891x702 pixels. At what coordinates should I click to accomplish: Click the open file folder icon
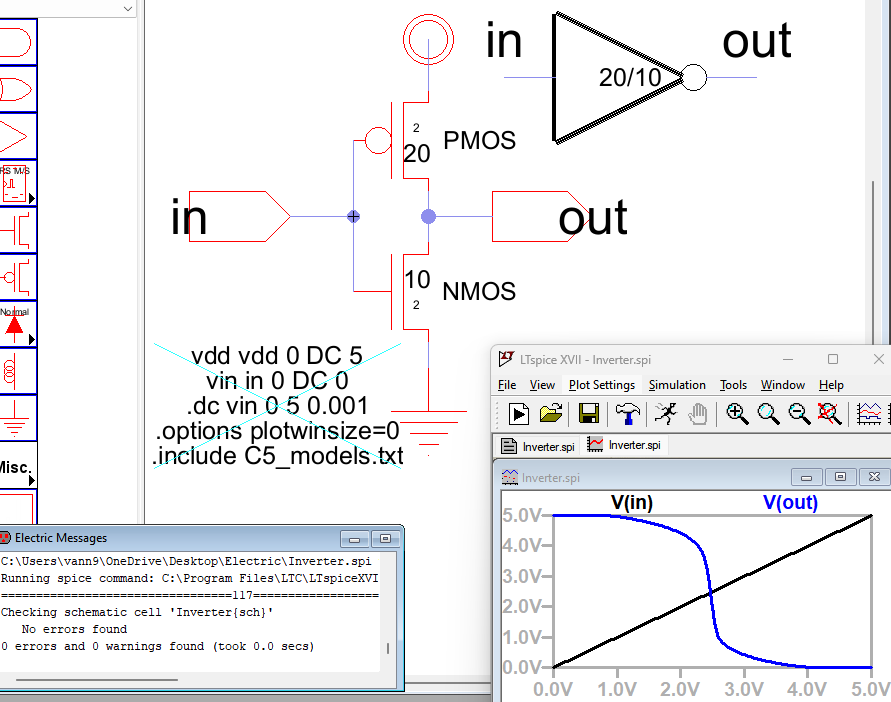pos(551,414)
